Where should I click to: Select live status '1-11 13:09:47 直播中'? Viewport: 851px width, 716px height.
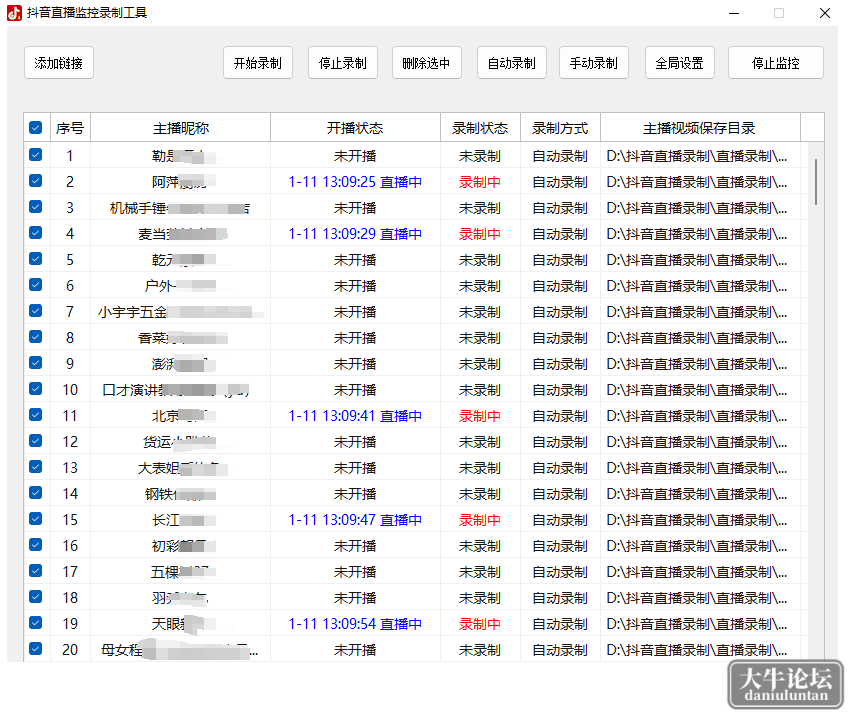(355, 520)
